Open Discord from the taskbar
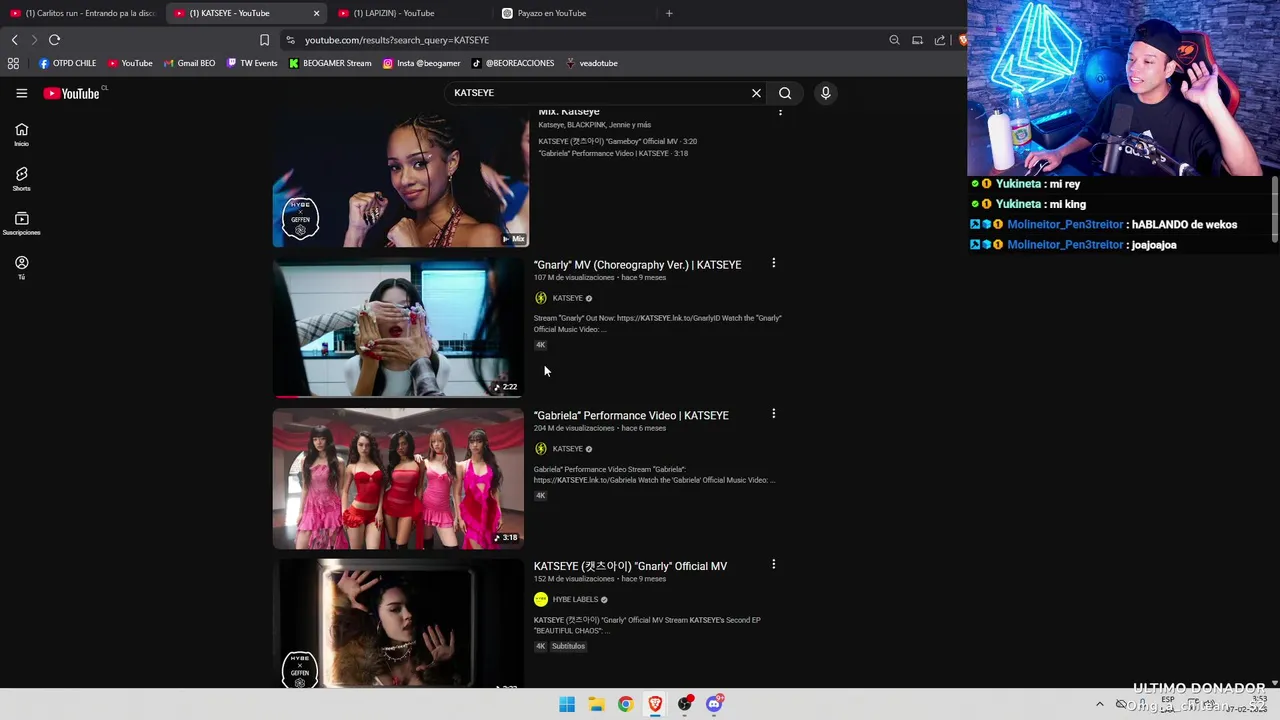Image resolution: width=1280 pixels, height=720 pixels. 714,704
